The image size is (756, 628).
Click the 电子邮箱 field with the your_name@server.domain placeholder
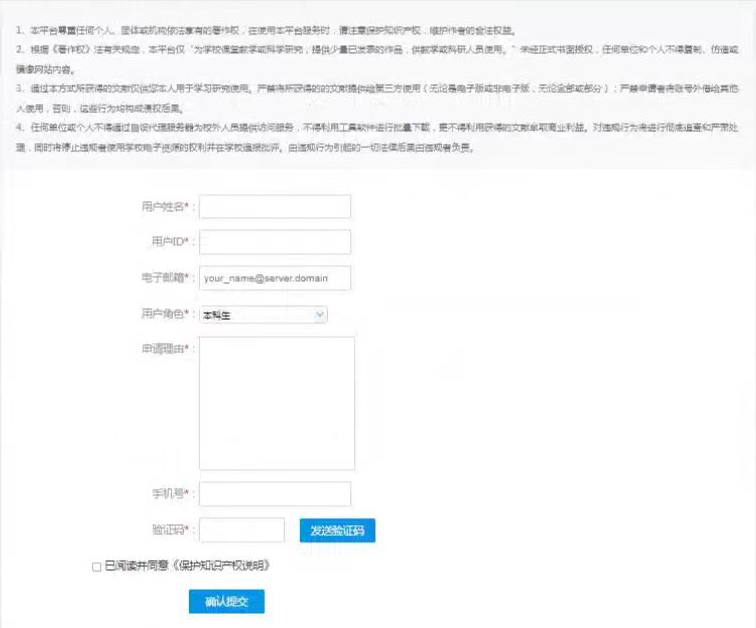coord(276,278)
